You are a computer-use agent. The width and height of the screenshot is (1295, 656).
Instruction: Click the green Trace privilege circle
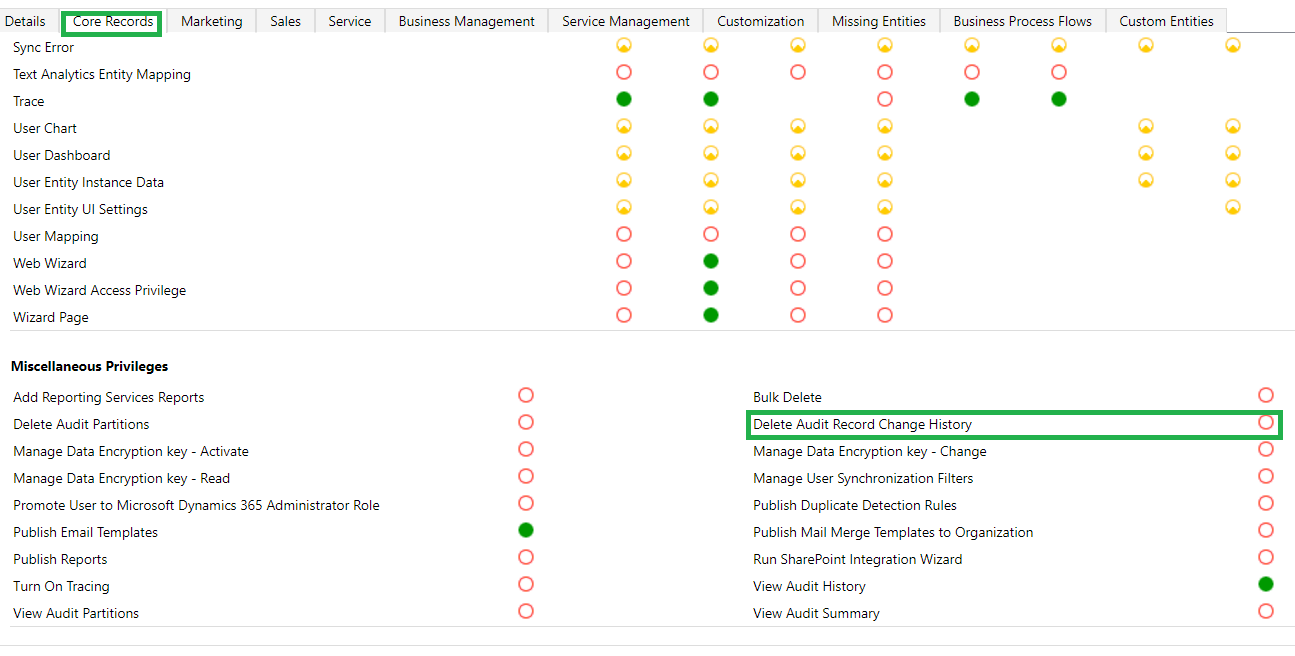(624, 99)
